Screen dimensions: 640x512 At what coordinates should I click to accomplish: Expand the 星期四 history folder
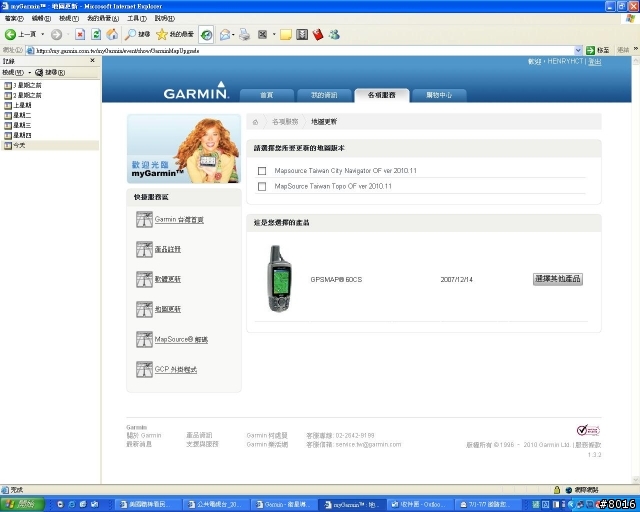pyautogui.click(x=18, y=135)
